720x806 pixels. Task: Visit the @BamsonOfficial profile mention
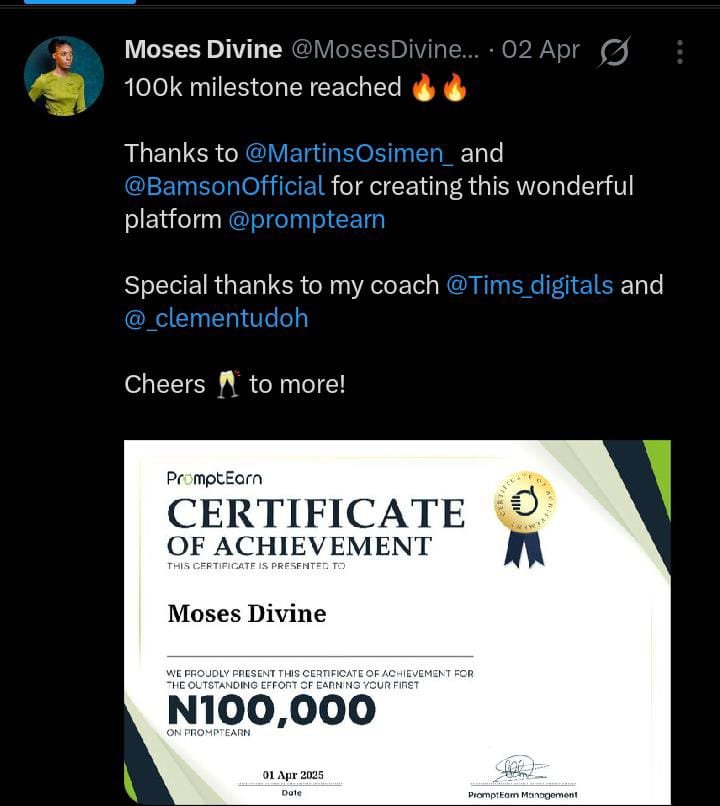coord(224,186)
